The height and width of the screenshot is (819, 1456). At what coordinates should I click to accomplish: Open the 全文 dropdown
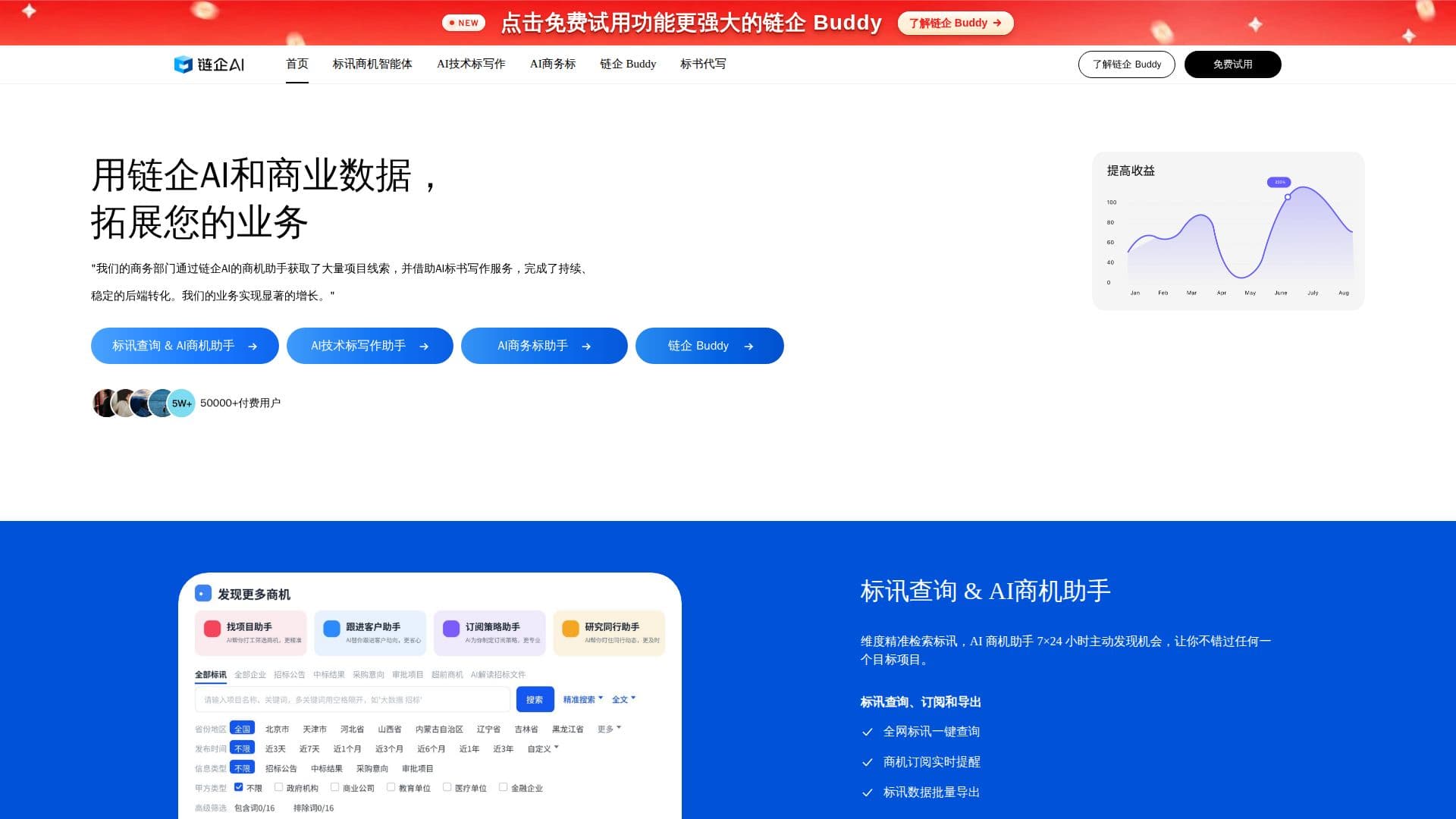[623, 699]
